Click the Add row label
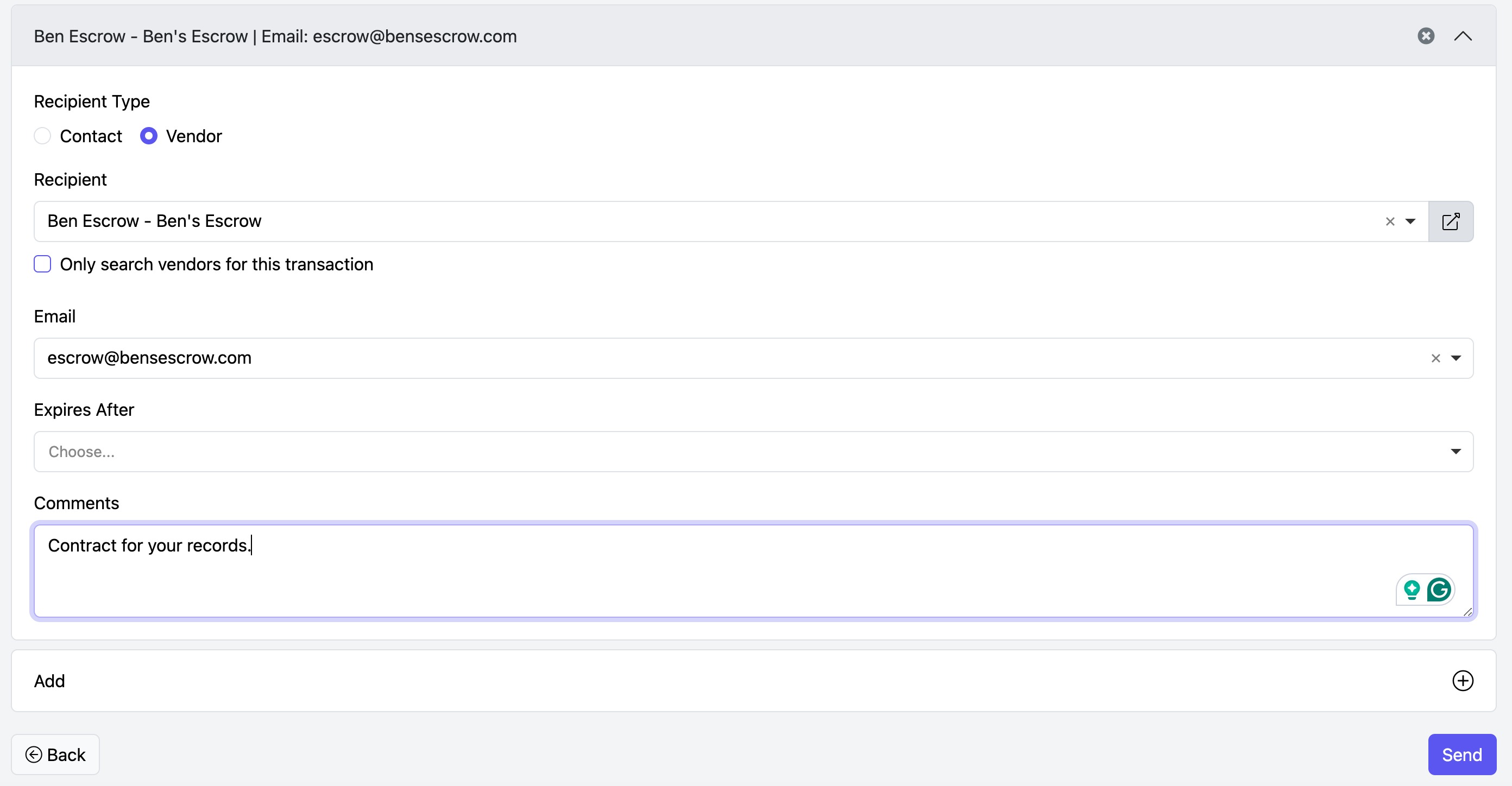 tap(49, 681)
